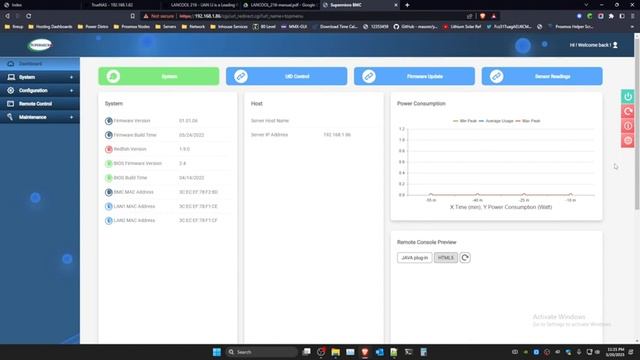Click the Server Host Name label
The width and height of the screenshot is (640, 360).
(270, 121)
